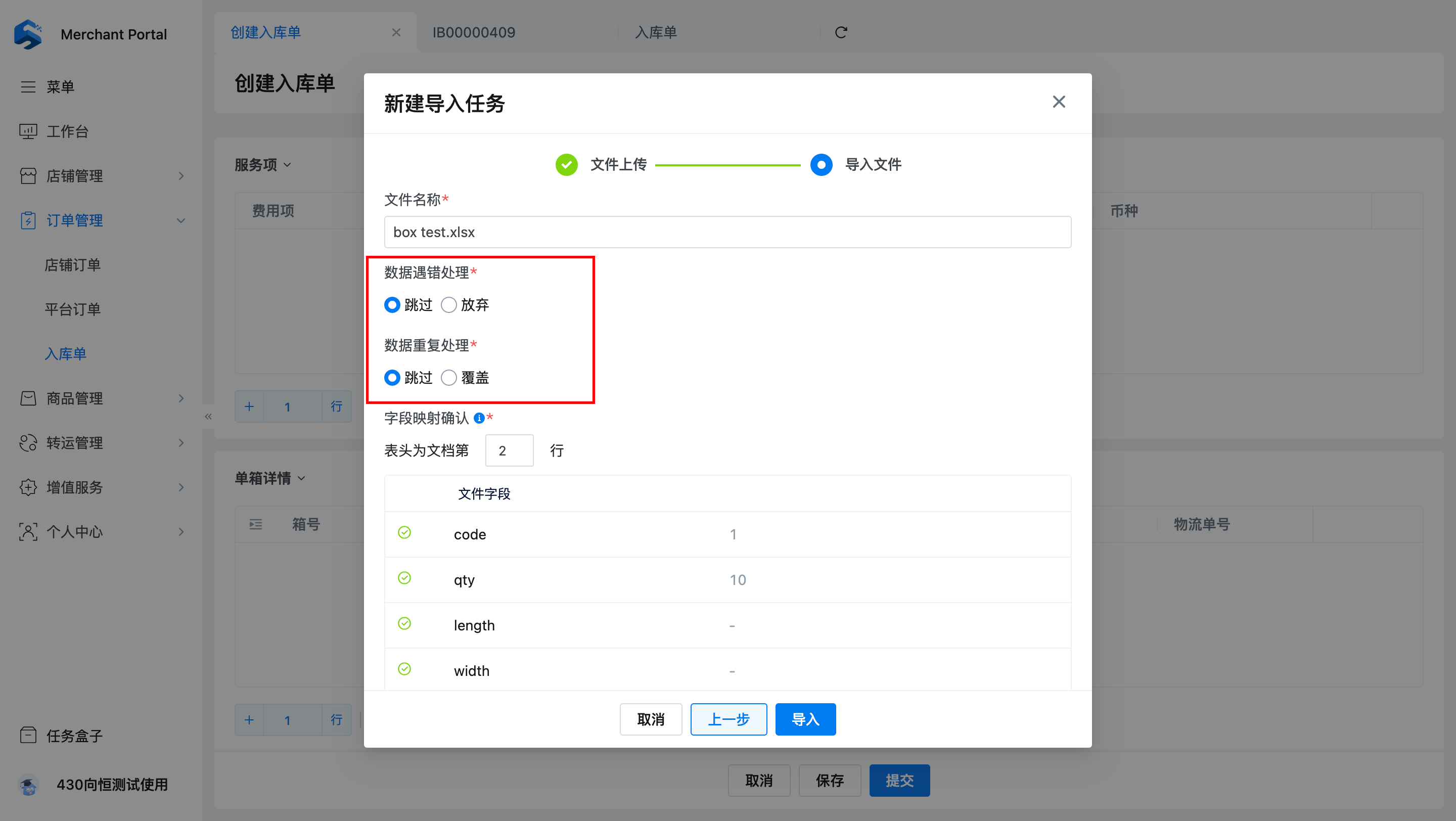This screenshot has height=821, width=1456.
Task: Click the blue 导入 button
Action: tap(805, 719)
